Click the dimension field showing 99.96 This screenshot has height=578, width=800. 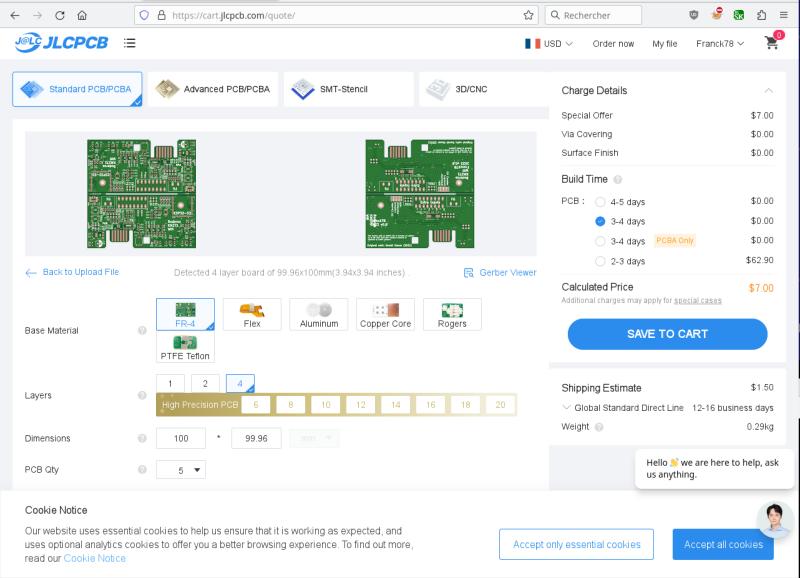pos(256,438)
